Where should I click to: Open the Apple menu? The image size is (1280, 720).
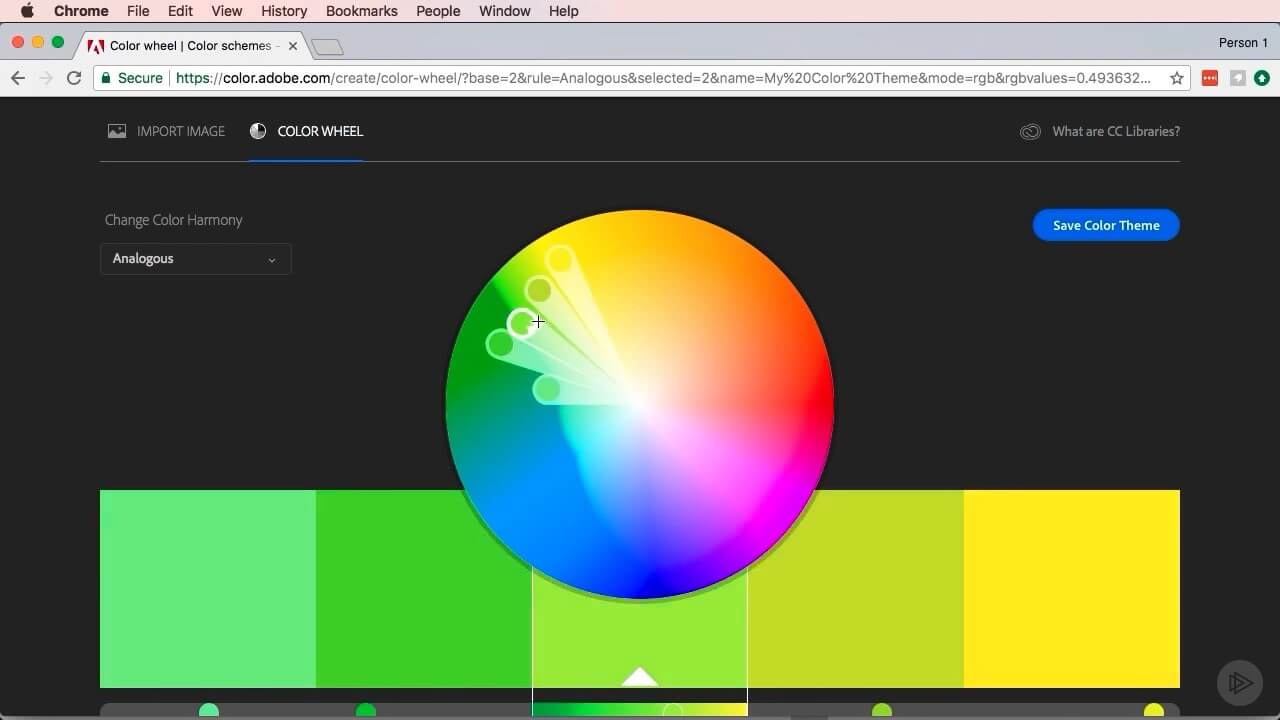[27, 11]
